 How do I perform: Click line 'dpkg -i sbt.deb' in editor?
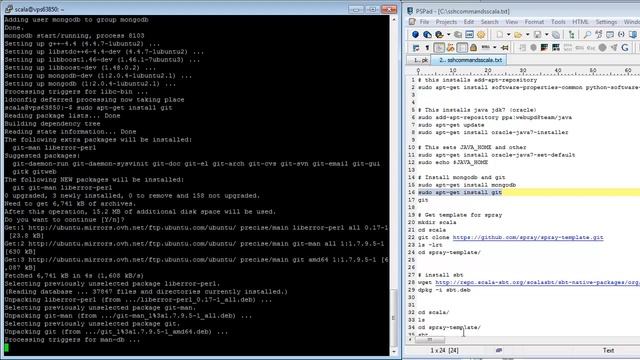tap(444, 290)
